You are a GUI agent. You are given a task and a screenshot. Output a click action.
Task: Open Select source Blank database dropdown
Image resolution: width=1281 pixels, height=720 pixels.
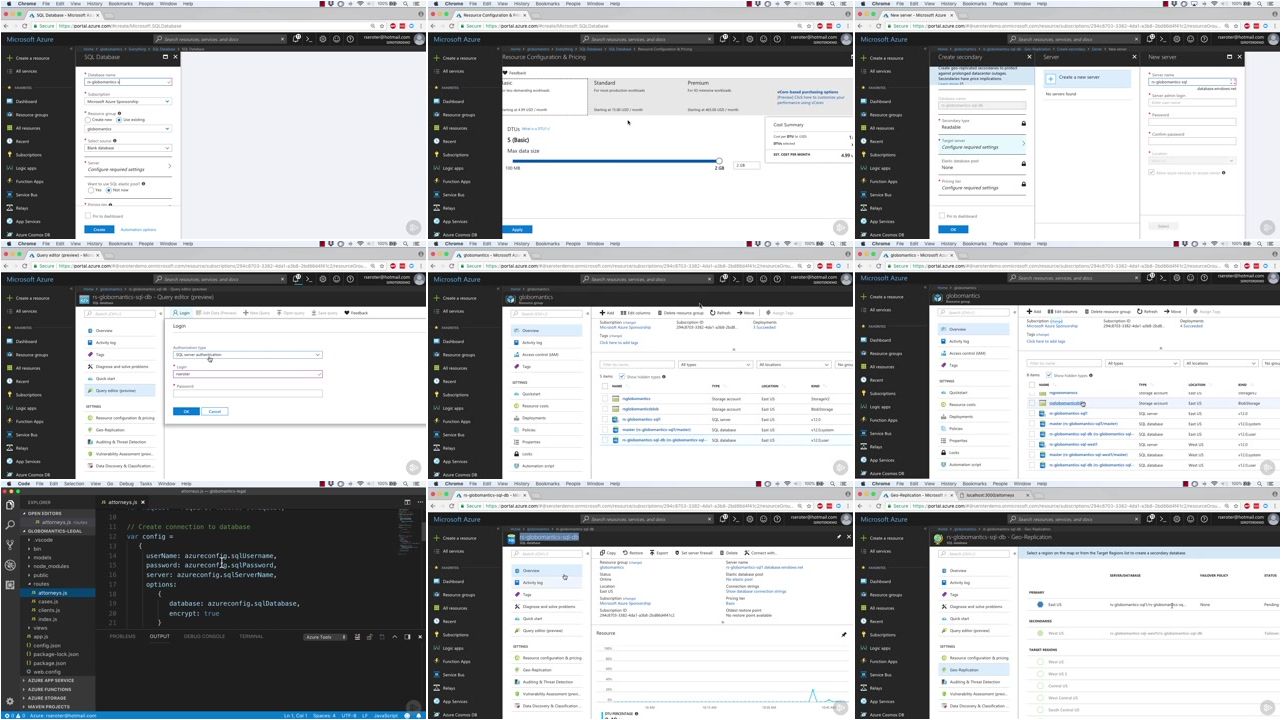(128, 148)
